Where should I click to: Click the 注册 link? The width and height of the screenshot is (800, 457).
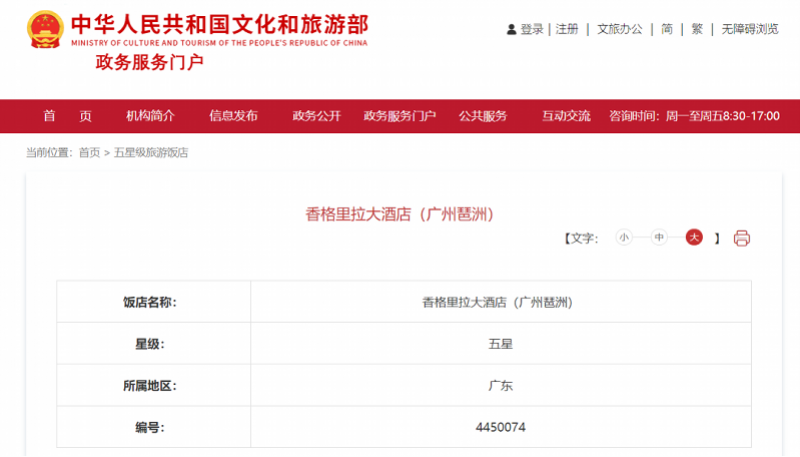[567, 29]
